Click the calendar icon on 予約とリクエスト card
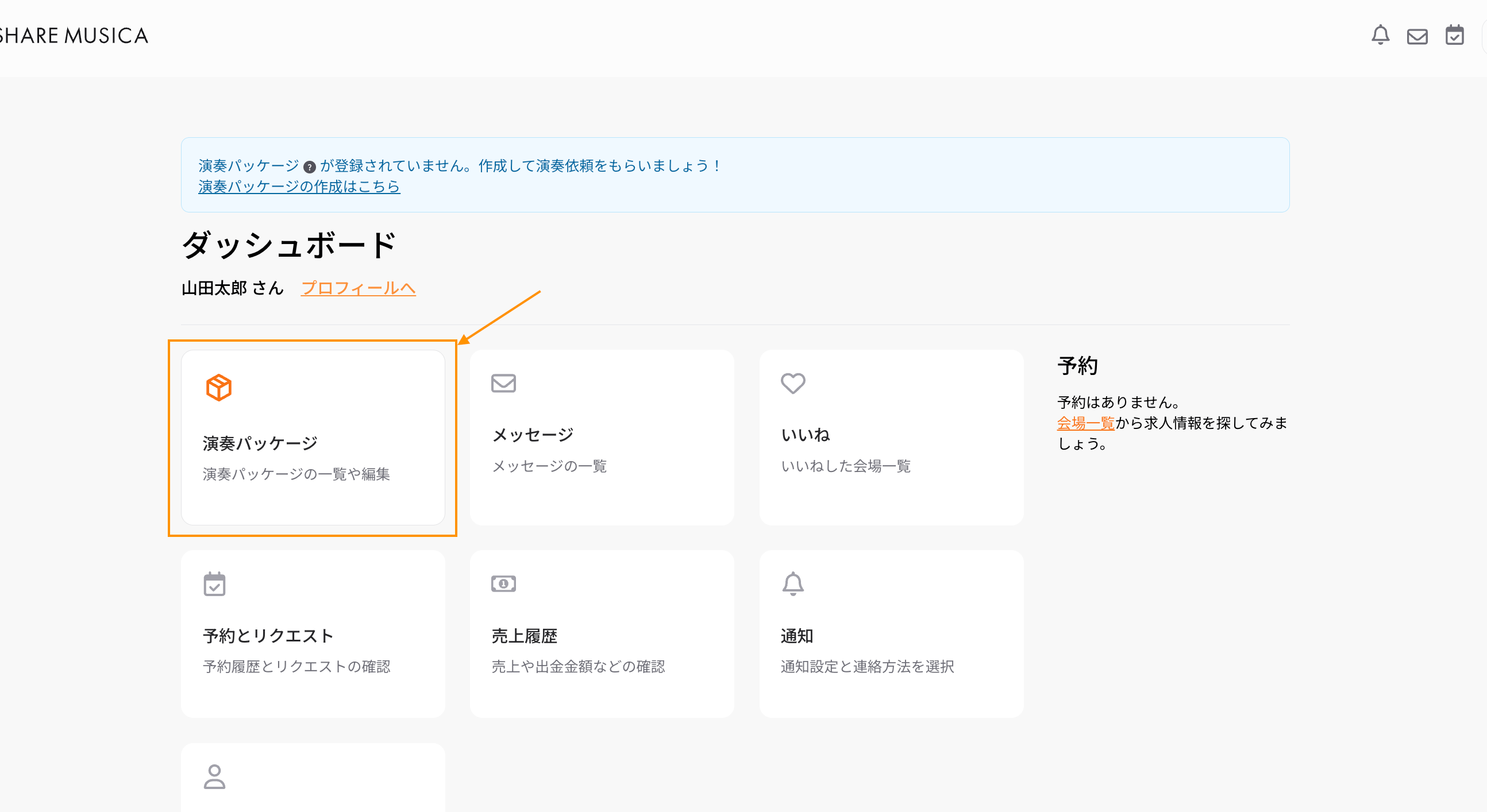The height and width of the screenshot is (812, 1487). coord(214,584)
